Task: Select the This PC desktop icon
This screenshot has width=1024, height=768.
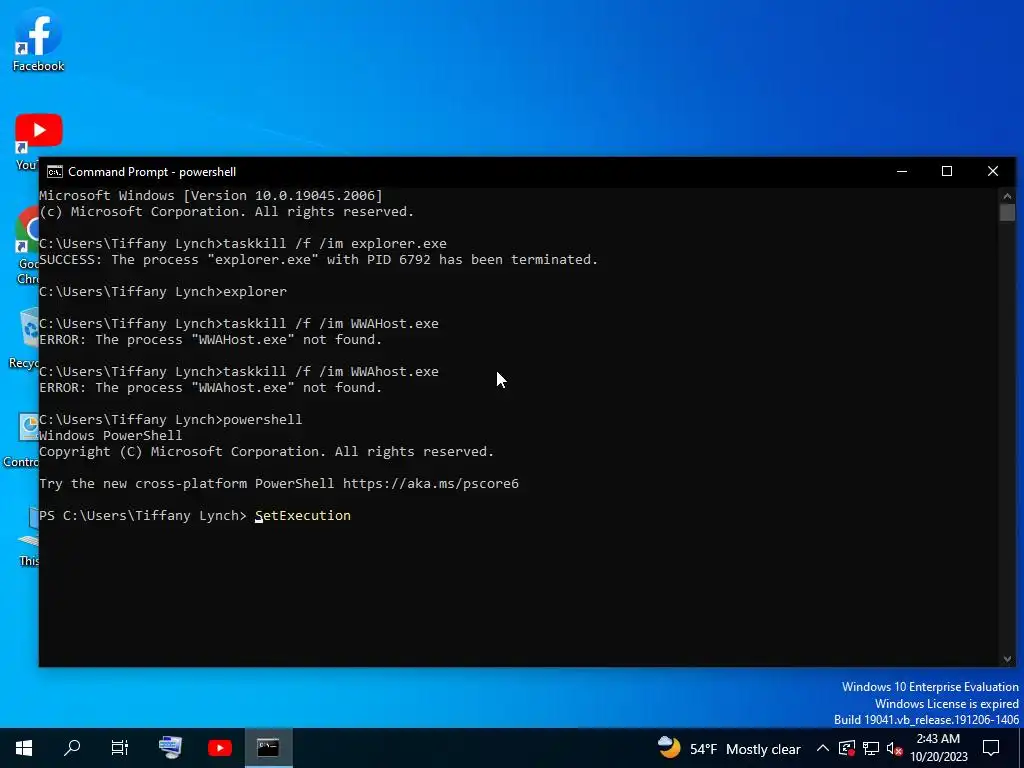Action: (x=28, y=536)
